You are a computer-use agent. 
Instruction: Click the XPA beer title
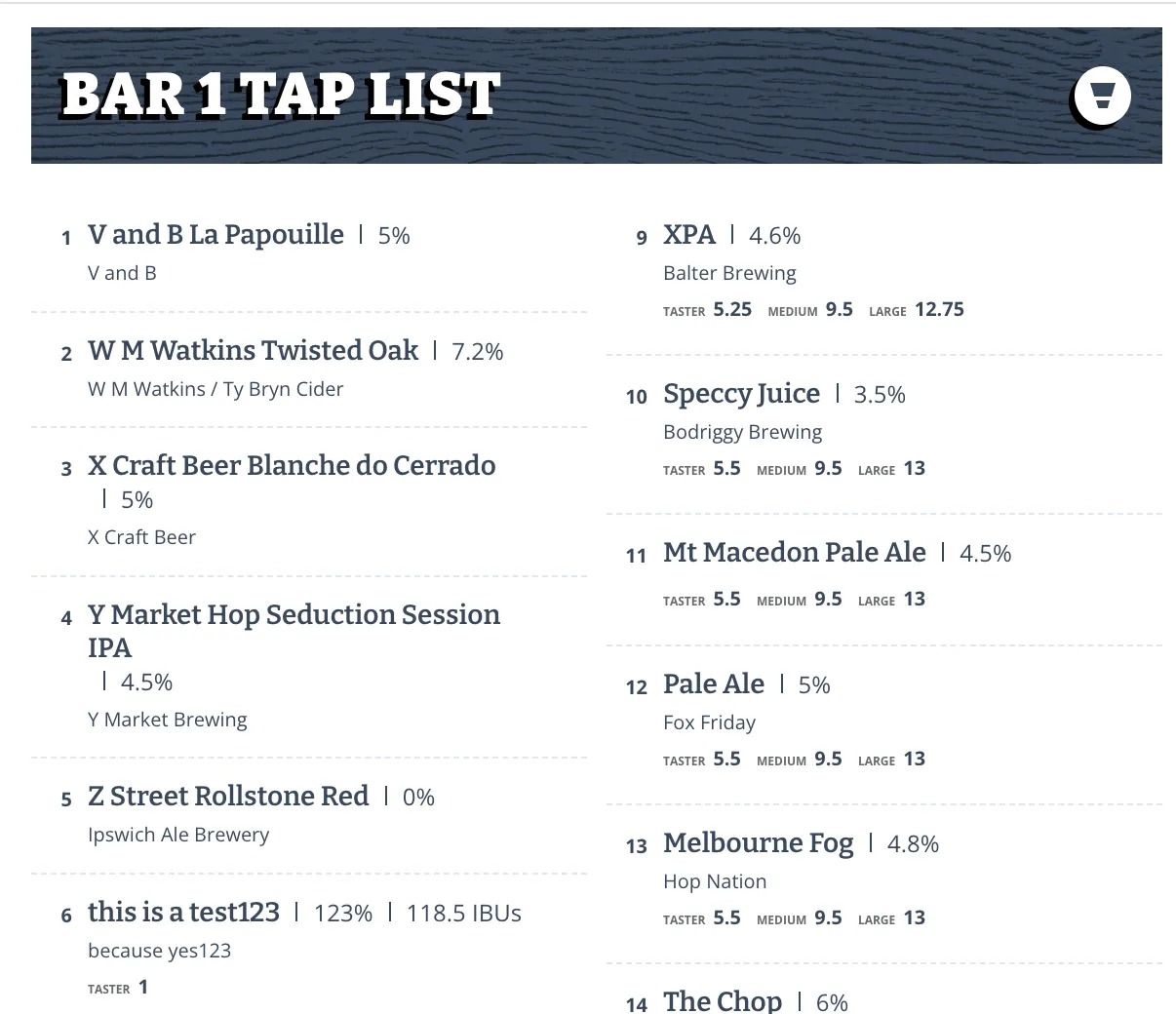point(689,235)
